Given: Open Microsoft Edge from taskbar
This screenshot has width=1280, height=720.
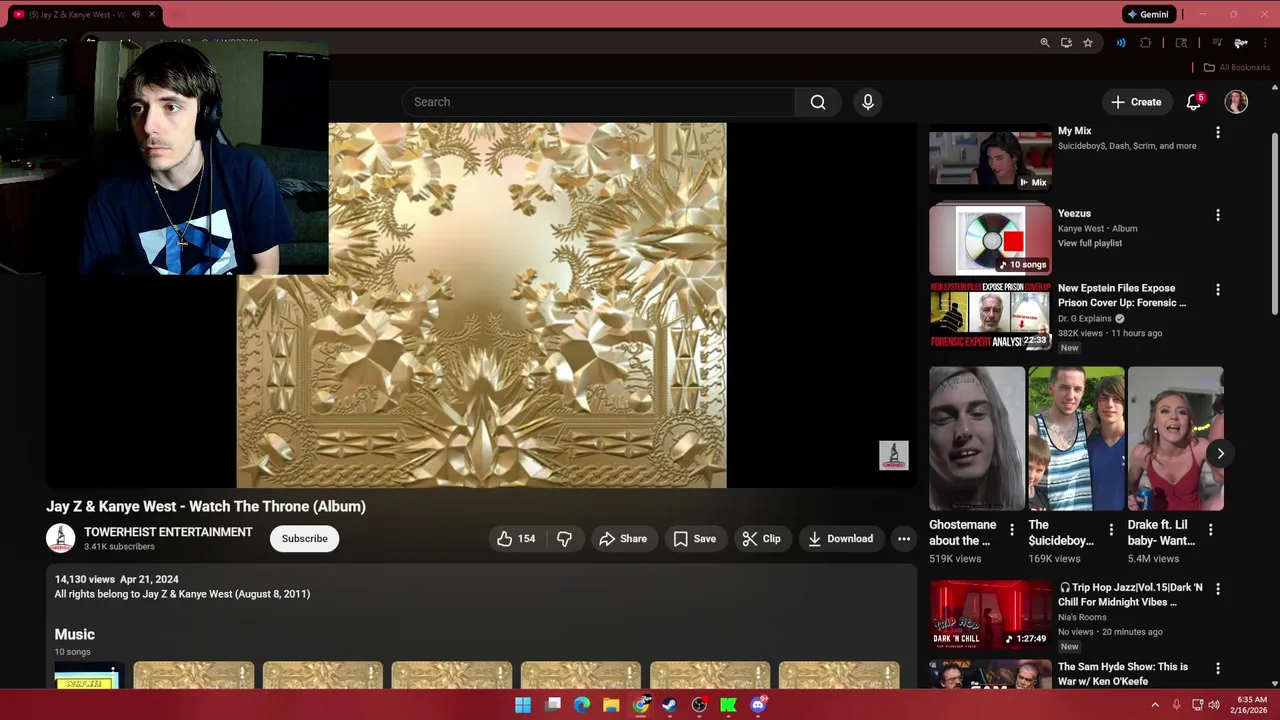Looking at the screenshot, I should pos(581,705).
